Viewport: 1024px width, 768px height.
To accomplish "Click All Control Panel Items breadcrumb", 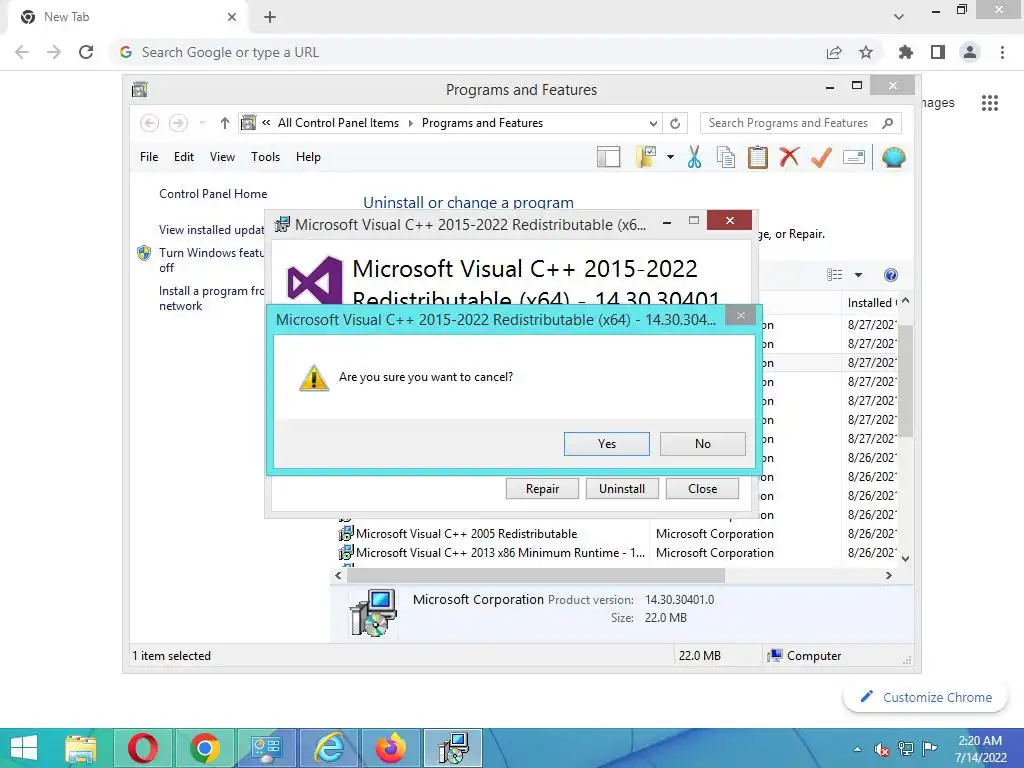I will [x=338, y=123].
